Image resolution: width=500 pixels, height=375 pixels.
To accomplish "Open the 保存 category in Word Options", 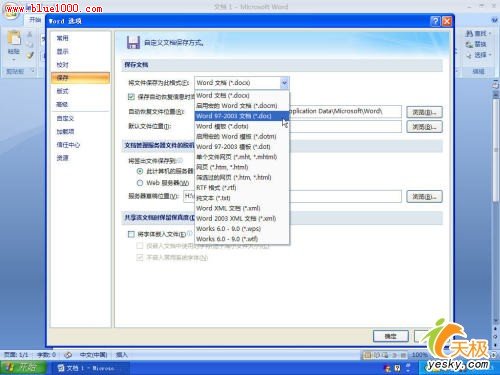I will (x=80, y=78).
